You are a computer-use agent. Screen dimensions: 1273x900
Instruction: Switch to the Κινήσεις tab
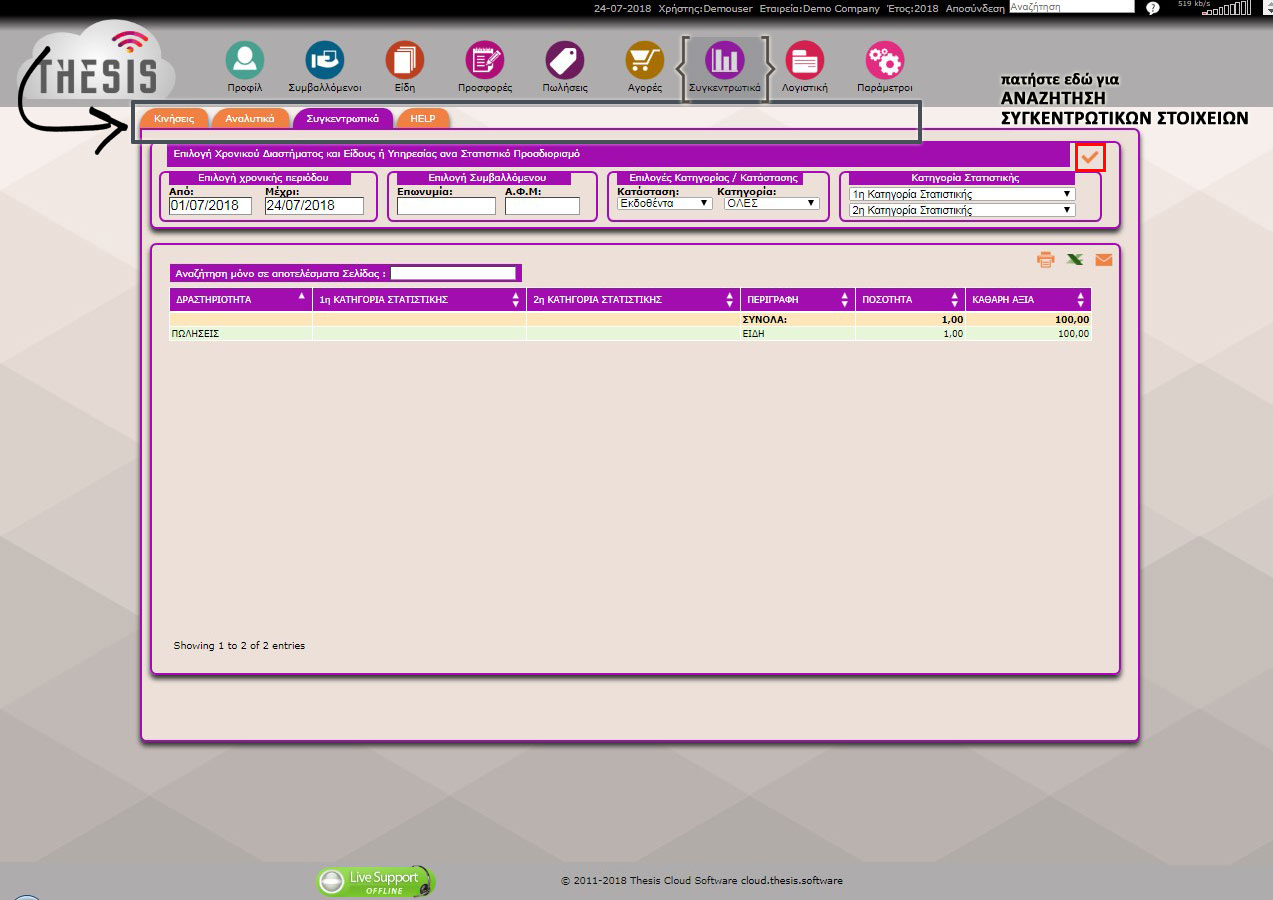(x=174, y=118)
